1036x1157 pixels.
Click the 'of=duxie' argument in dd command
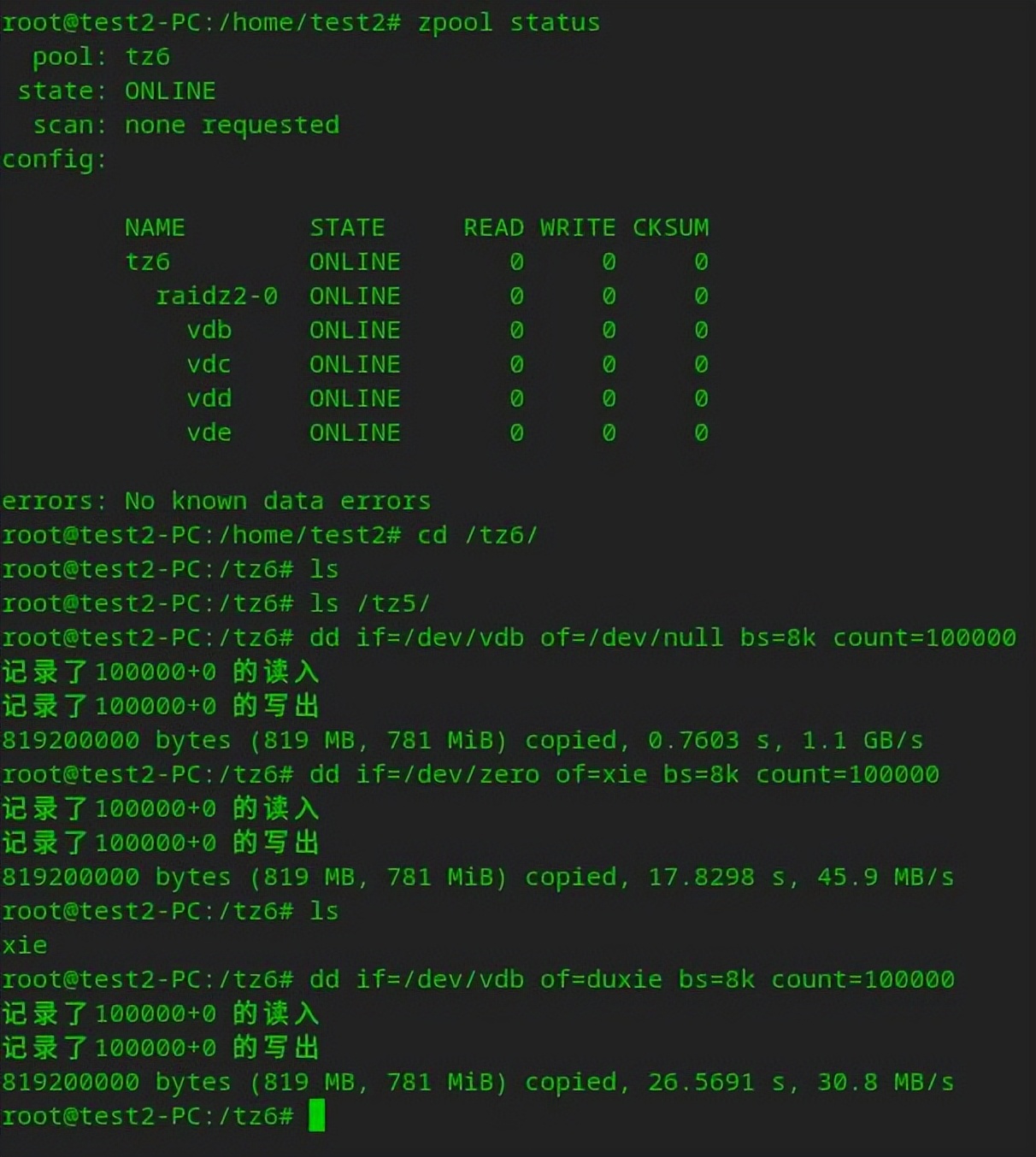coord(601,979)
